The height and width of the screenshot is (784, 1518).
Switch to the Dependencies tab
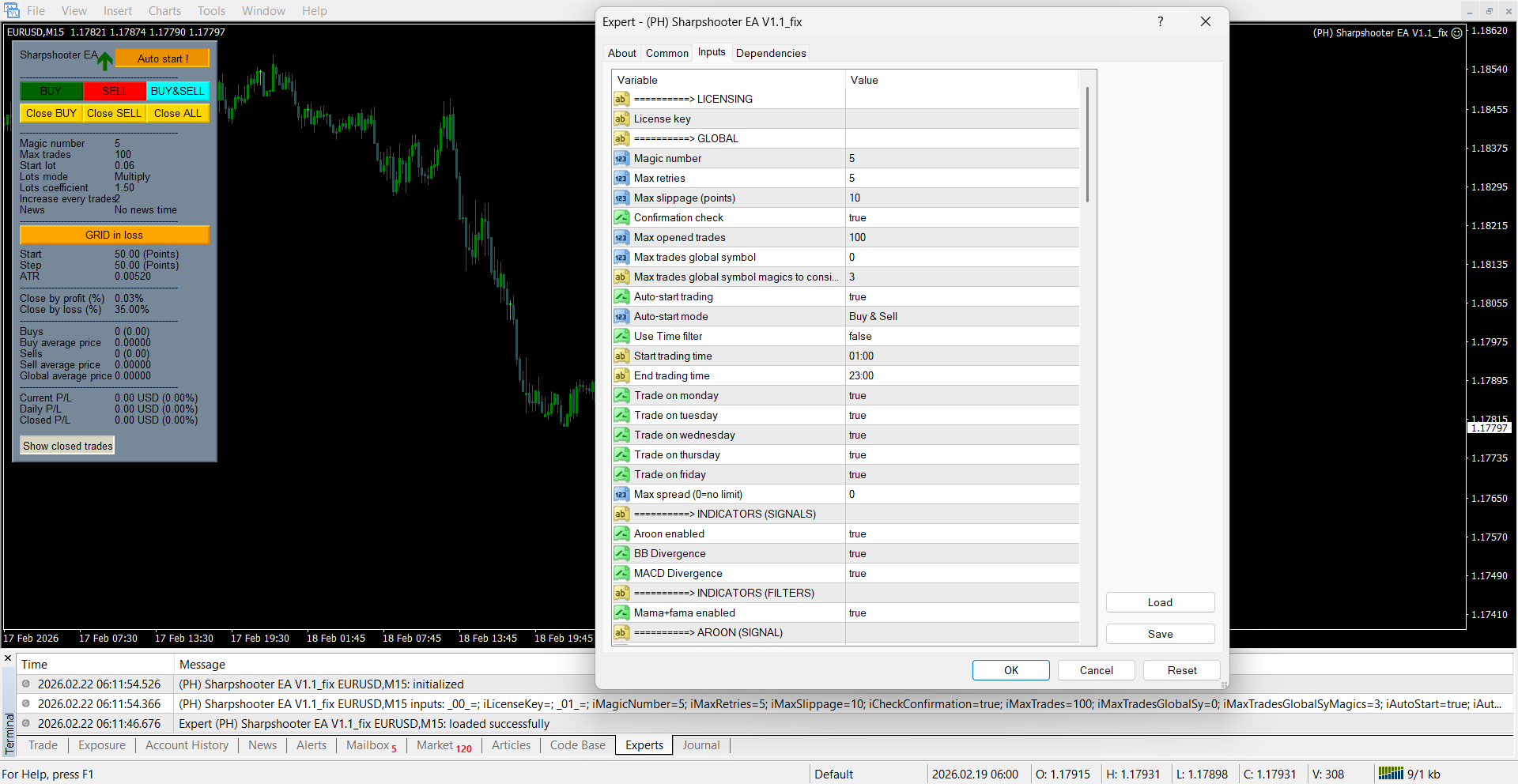(x=770, y=53)
